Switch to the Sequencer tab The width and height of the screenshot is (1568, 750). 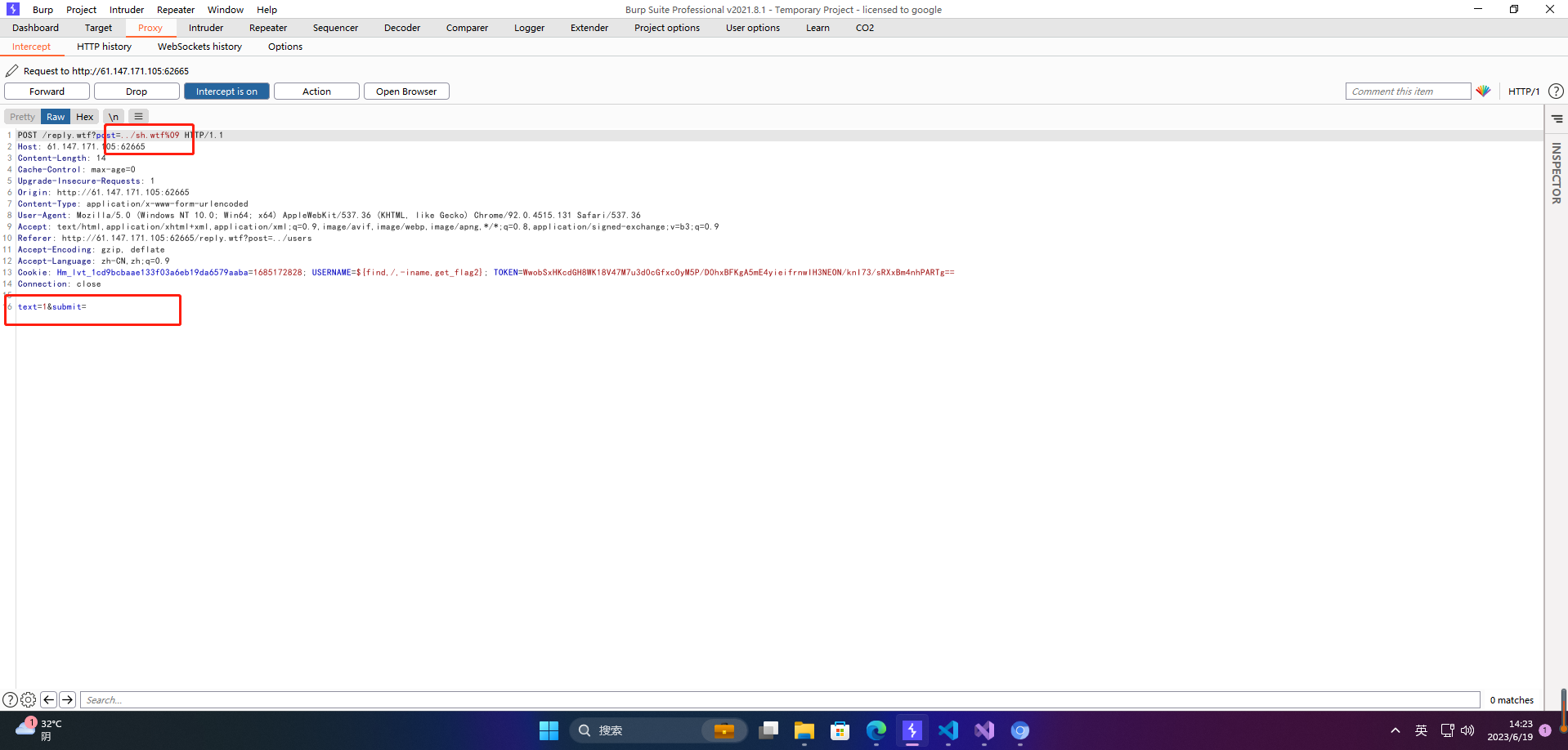coord(335,28)
